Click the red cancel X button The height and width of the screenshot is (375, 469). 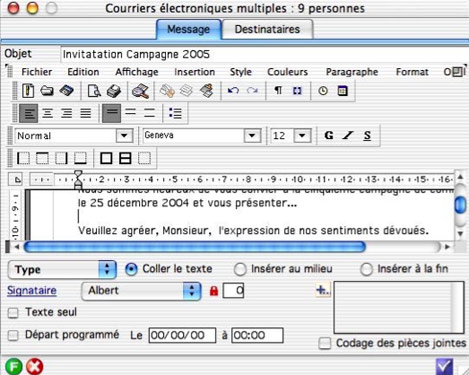point(35,366)
